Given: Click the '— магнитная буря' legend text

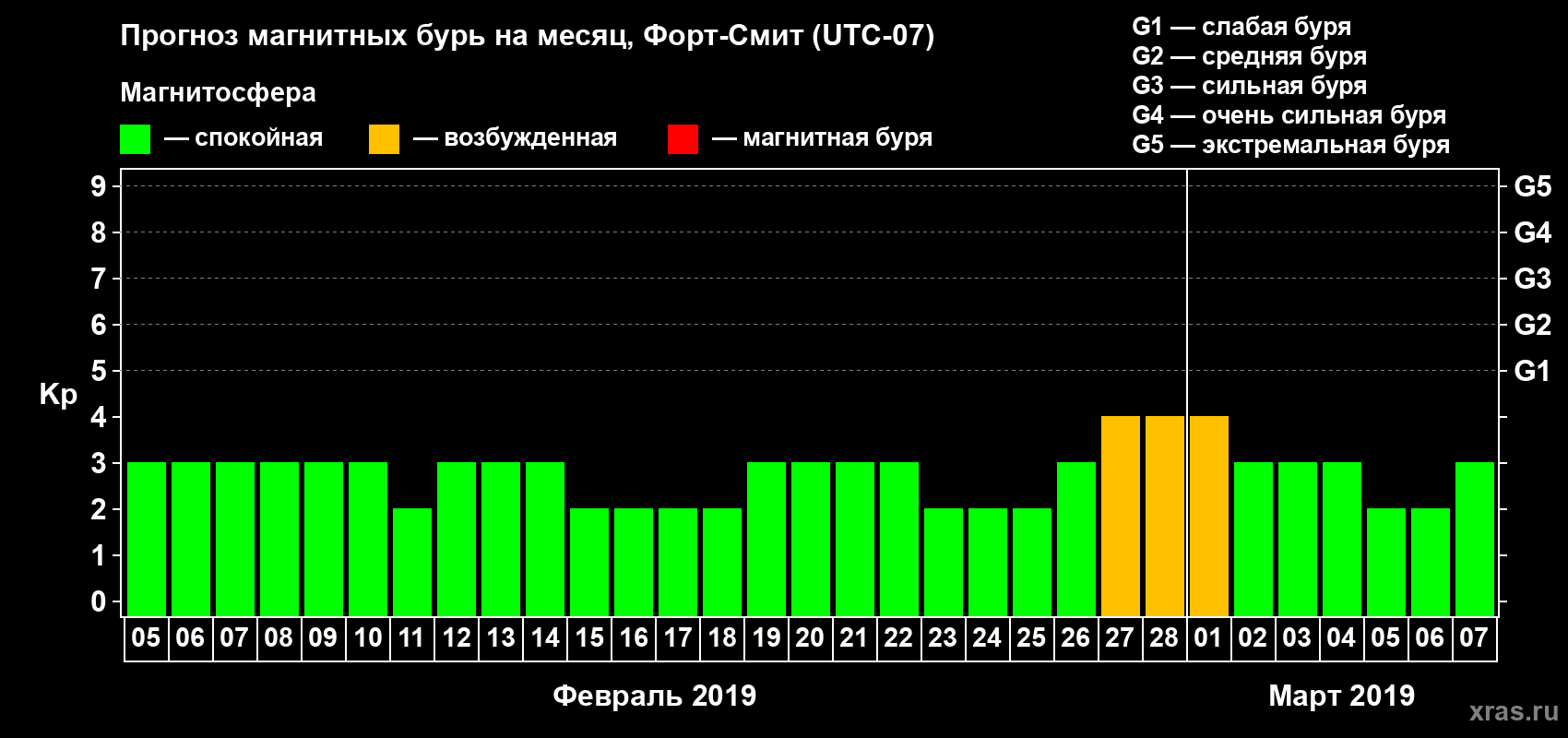Looking at the screenshot, I should pyautogui.click(x=822, y=137).
